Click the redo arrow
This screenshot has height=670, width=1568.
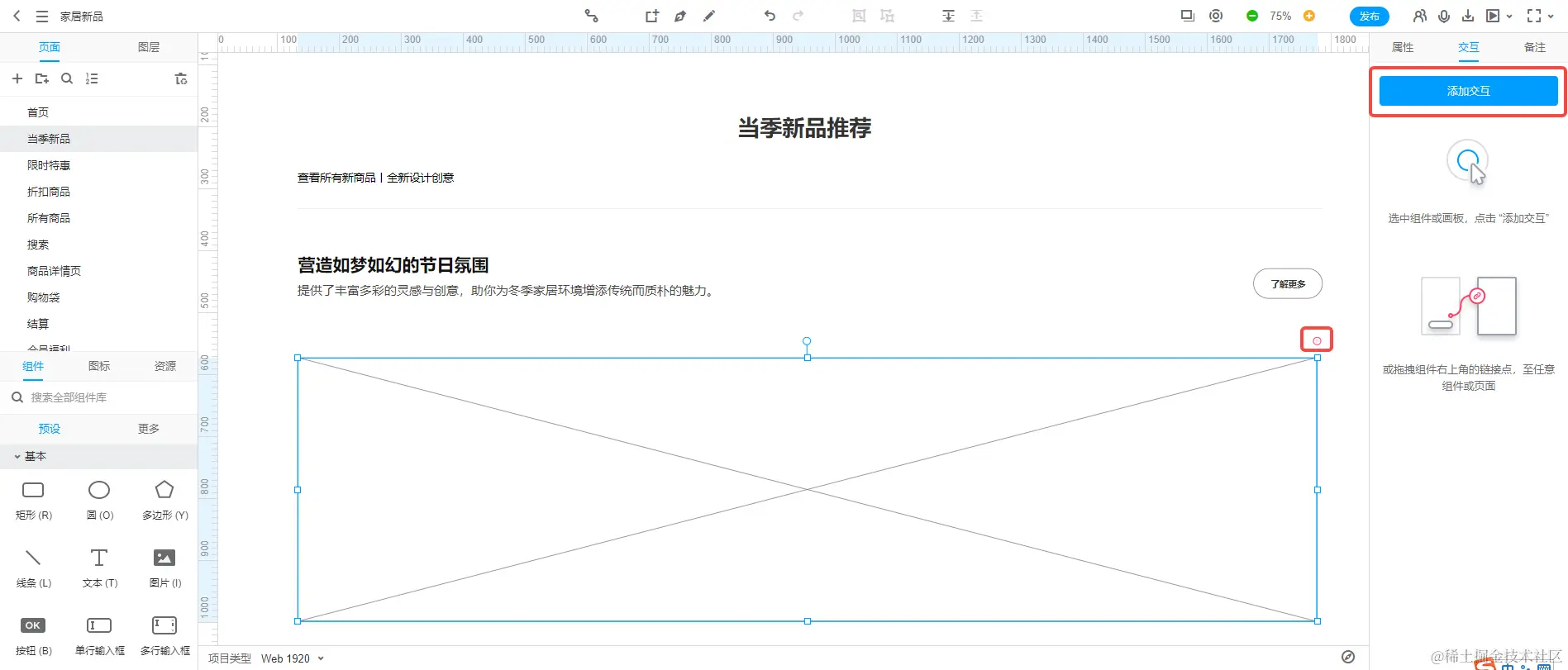[798, 16]
